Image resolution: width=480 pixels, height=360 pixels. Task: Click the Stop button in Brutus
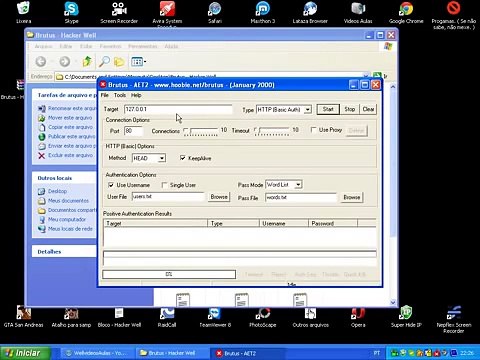[x=350, y=109]
